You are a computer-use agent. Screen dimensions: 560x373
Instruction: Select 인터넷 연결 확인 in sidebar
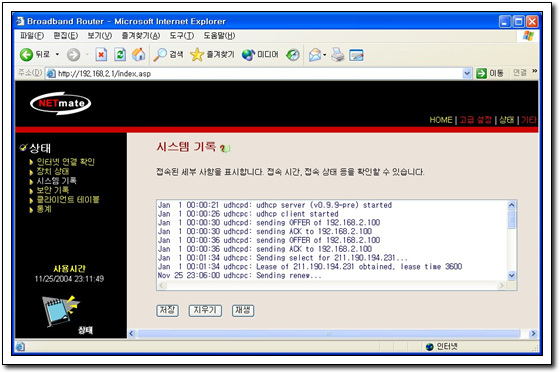[66, 162]
